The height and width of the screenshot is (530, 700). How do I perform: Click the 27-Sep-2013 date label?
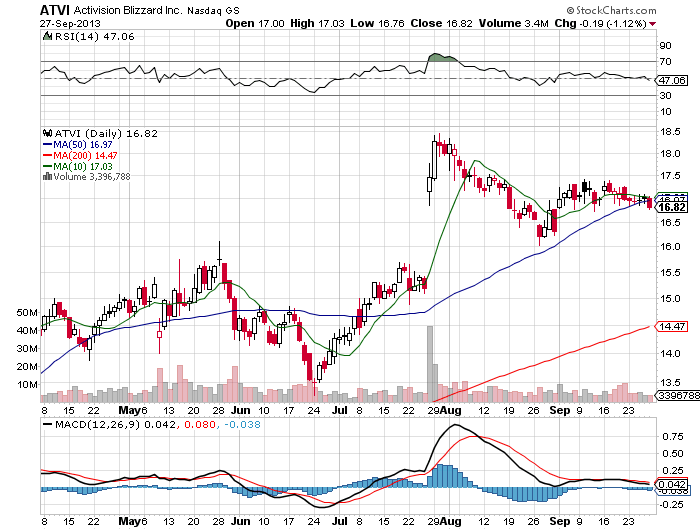click(70, 24)
